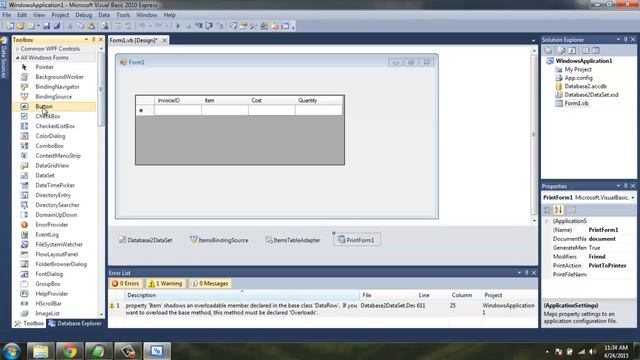The image size is (640, 360).
Task: Open the Project menu
Action: 60,15
